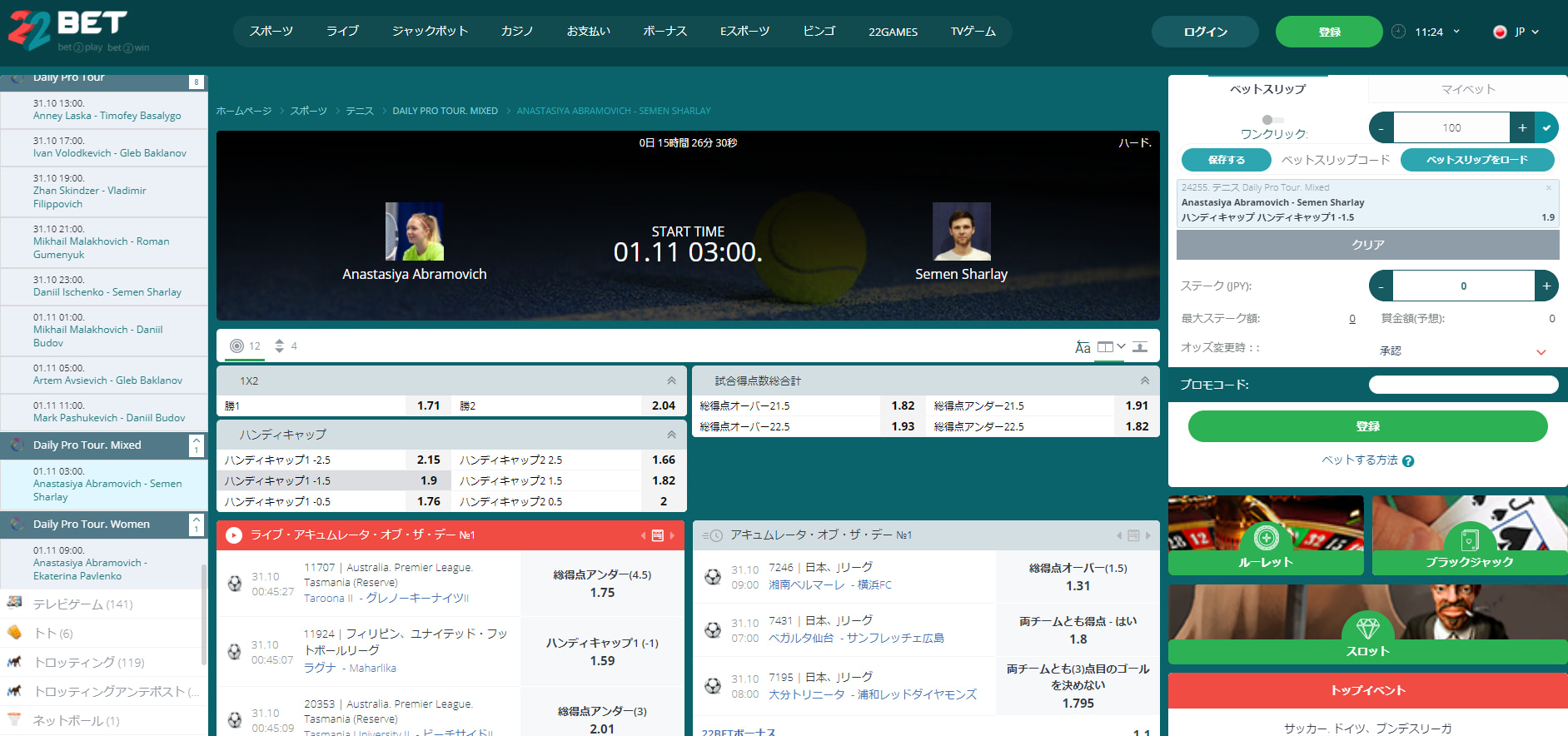Image resolution: width=1568 pixels, height=736 pixels.
Task: Click the collapse-all markets icon
Action: 1140,346
